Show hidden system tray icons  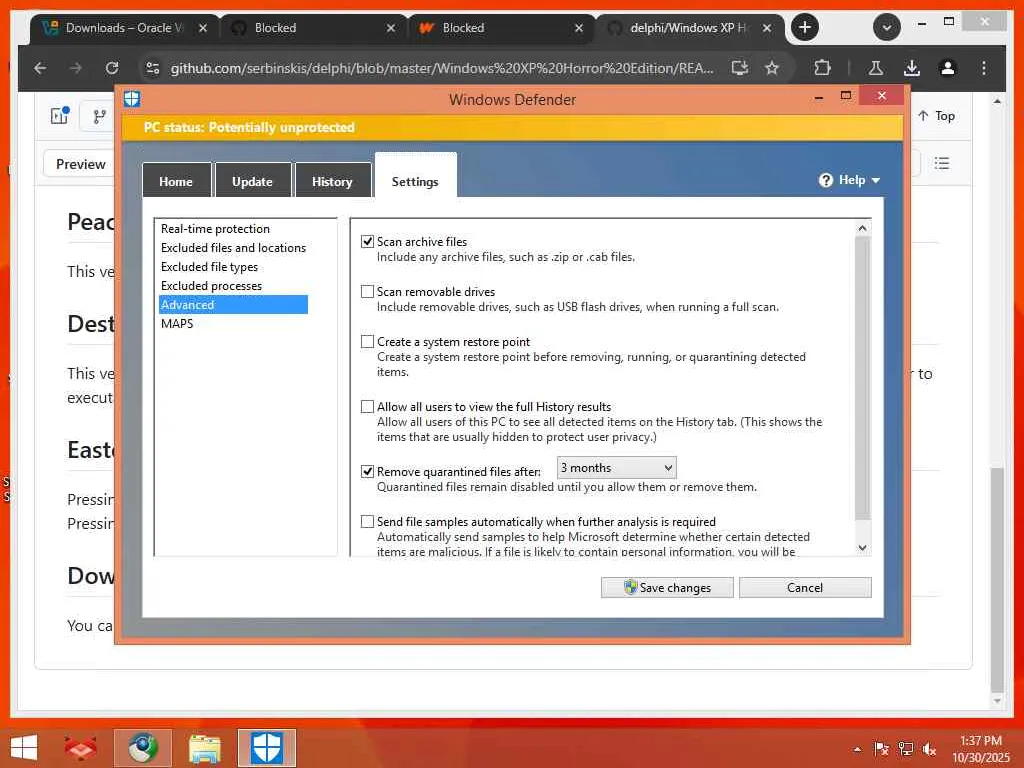(857, 749)
